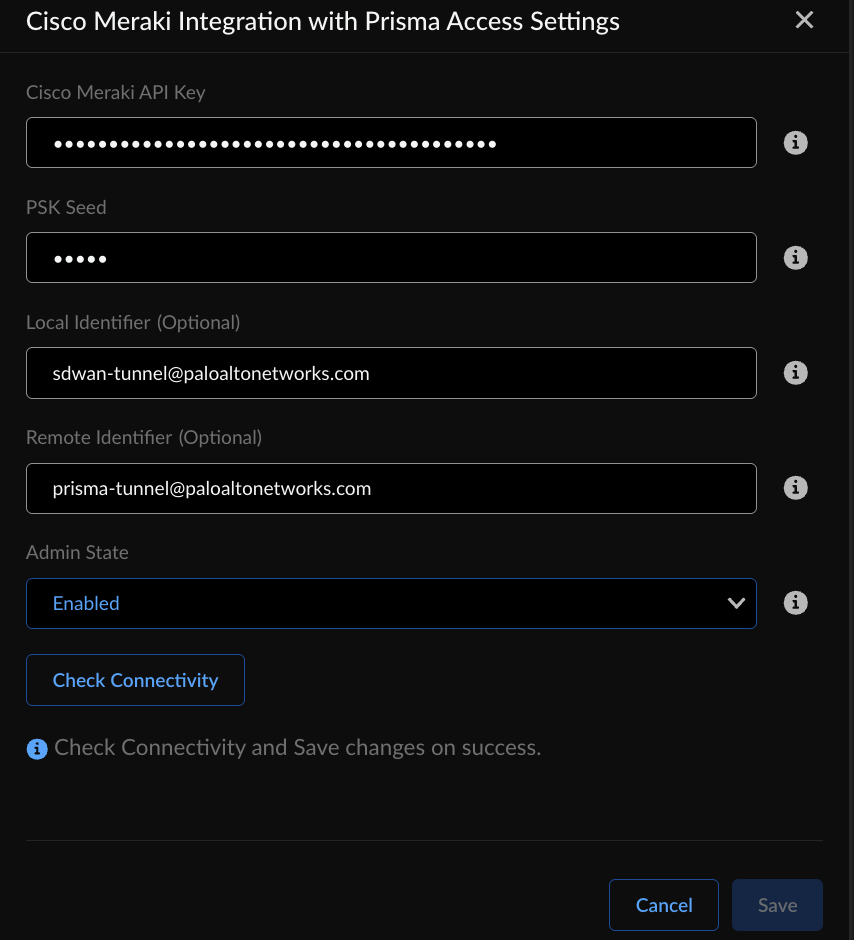This screenshot has width=854, height=940.
Task: Click the Remote Identifier text field
Action: (x=391, y=488)
